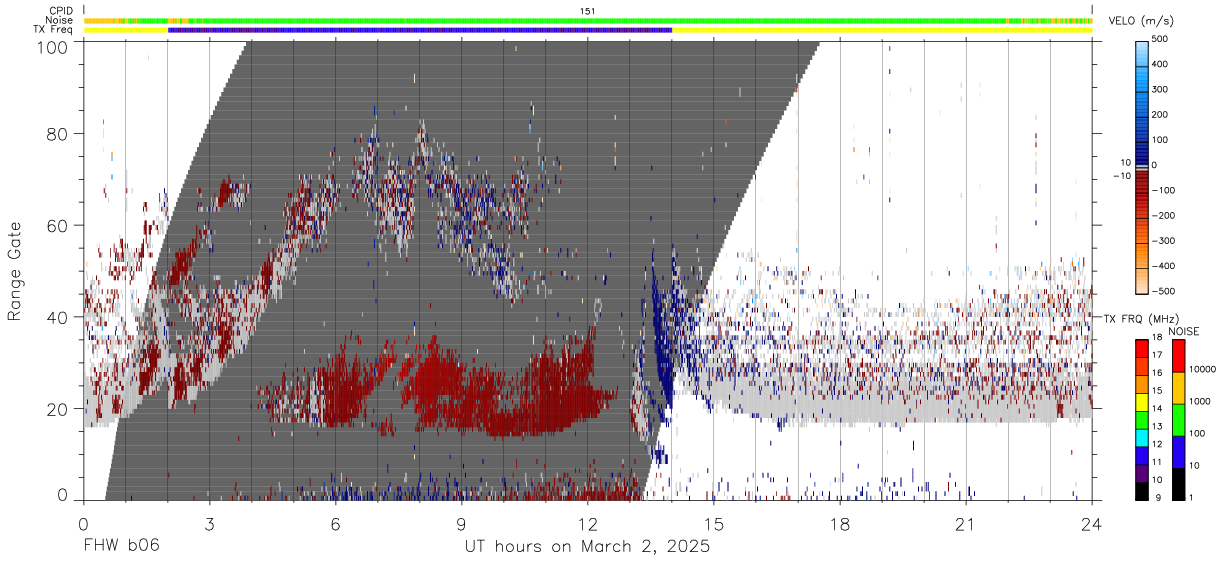The width and height of the screenshot is (1228, 567).
Task: Click the red swatch in the NOISE legend
Action: pyautogui.click(x=1177, y=356)
